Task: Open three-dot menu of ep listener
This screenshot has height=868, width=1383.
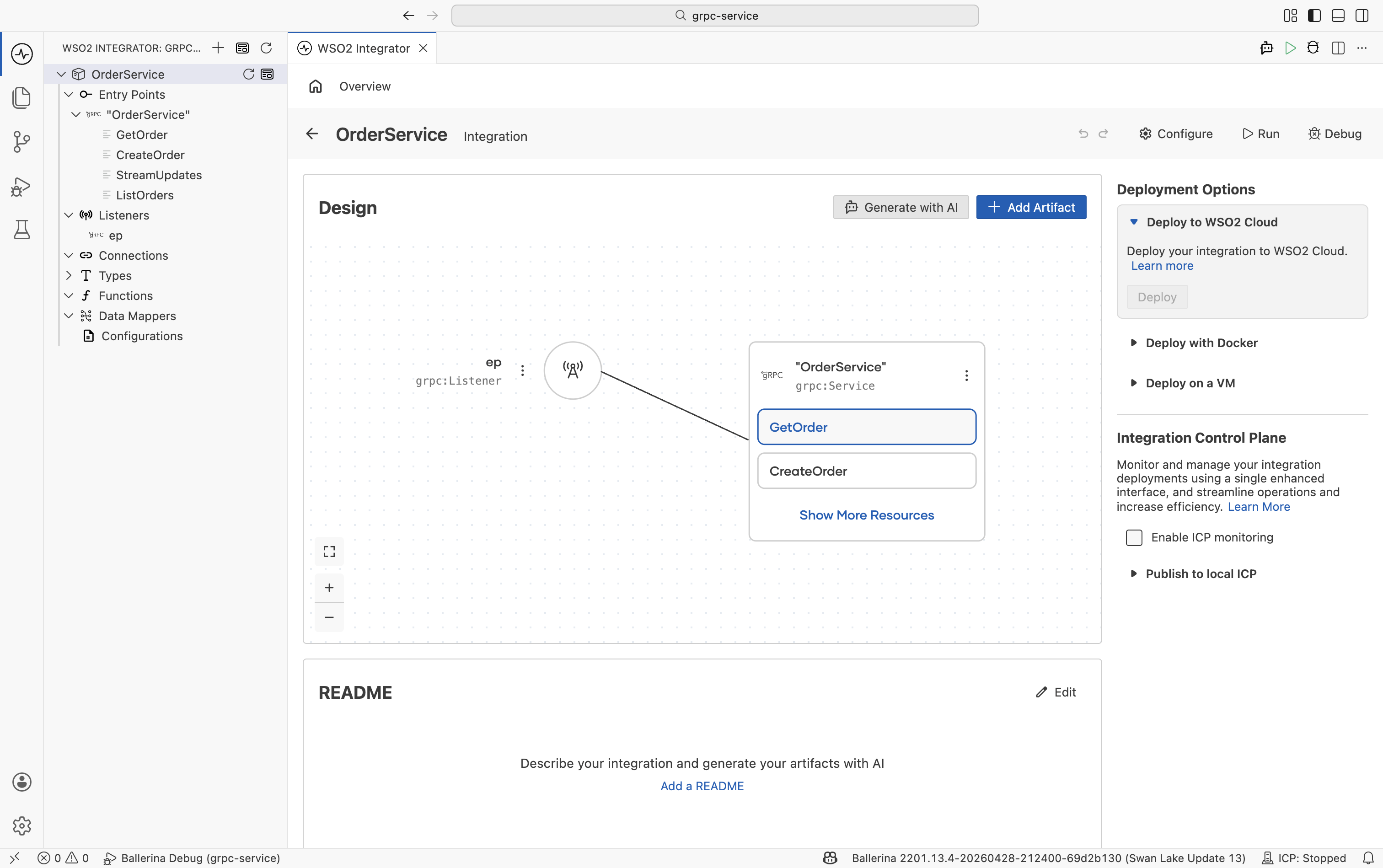Action: [x=522, y=370]
